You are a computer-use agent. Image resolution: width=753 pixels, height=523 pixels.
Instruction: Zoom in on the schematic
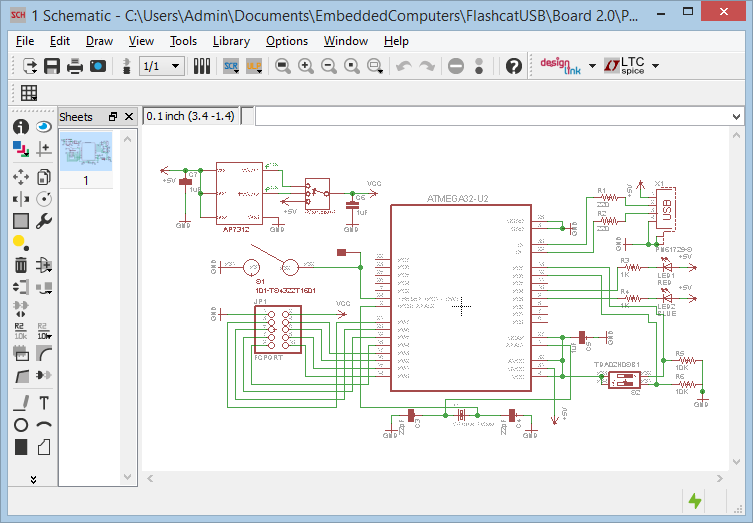pos(305,66)
